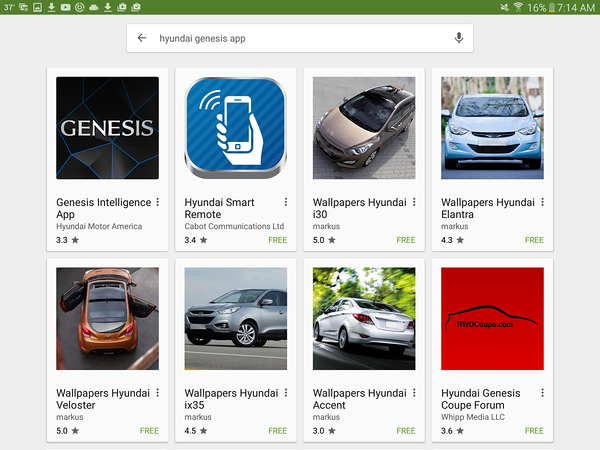Select the 'Wallpapers Hyundai Accent' title
This screenshot has width=600, height=450.
(x=359, y=399)
